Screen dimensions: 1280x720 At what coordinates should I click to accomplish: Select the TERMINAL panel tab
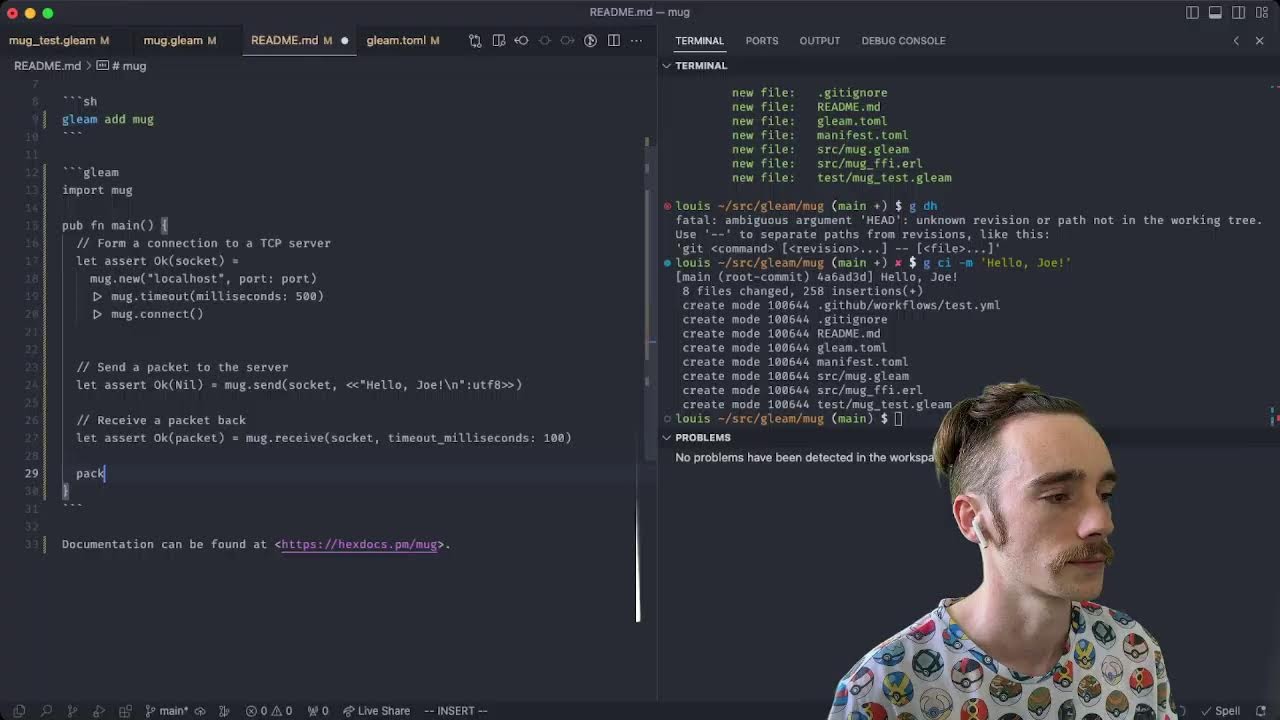(x=699, y=41)
